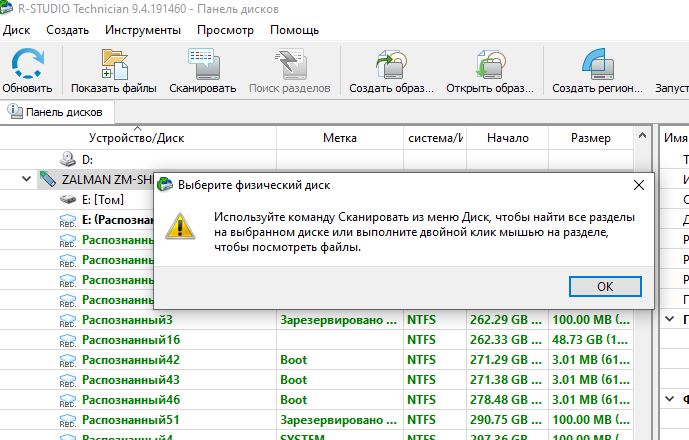Confirm dialog with OK button
This screenshot has width=689, height=440.
(x=605, y=287)
